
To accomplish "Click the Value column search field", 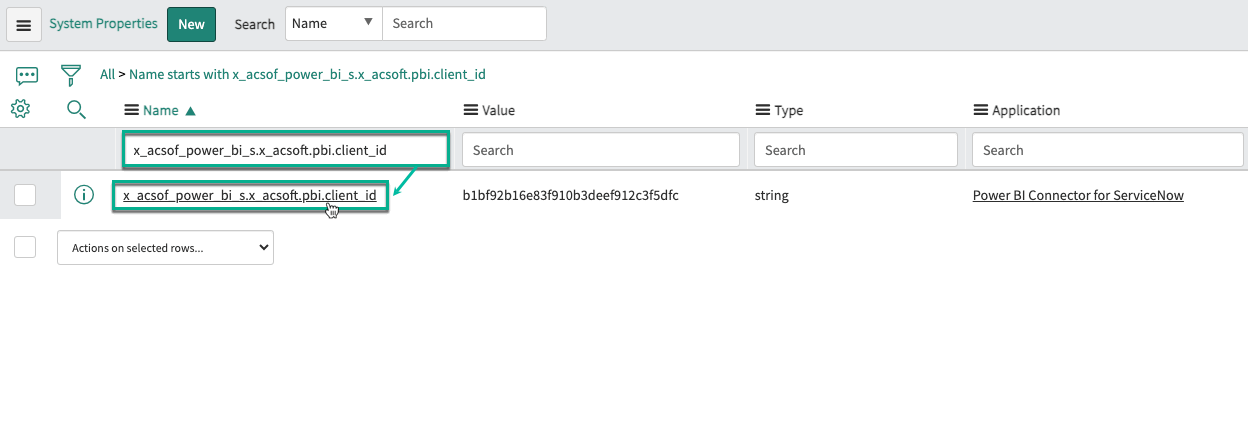I will click(x=600, y=150).
